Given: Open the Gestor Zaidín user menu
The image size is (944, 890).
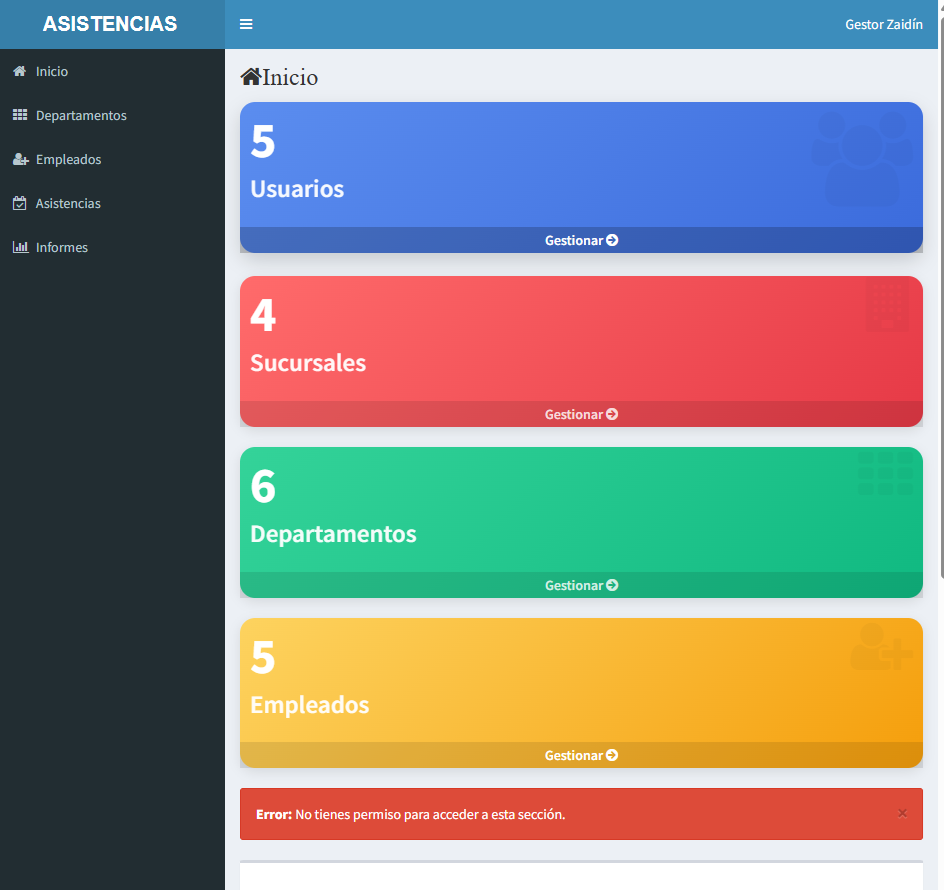Looking at the screenshot, I should click(x=883, y=24).
